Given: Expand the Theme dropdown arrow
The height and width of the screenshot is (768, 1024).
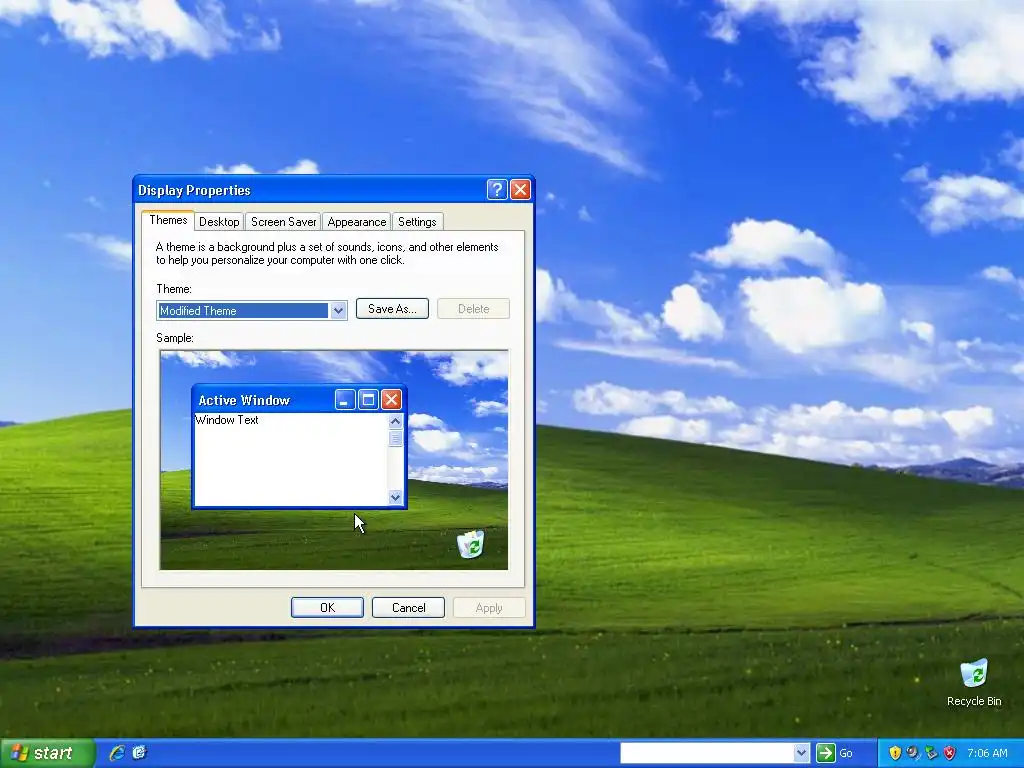Looking at the screenshot, I should [338, 311].
